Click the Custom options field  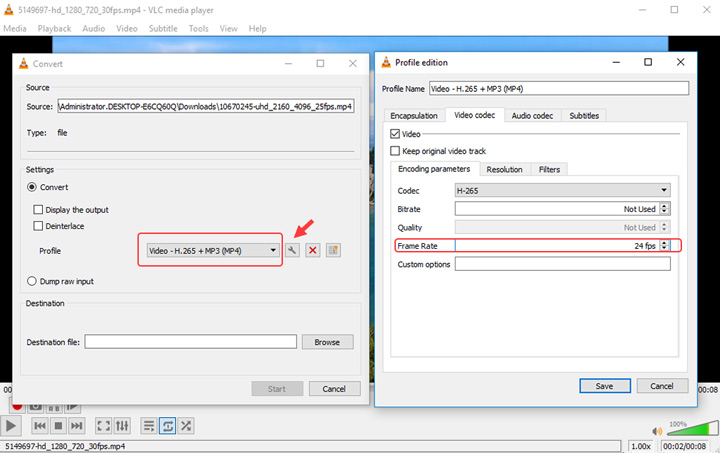coord(562,264)
